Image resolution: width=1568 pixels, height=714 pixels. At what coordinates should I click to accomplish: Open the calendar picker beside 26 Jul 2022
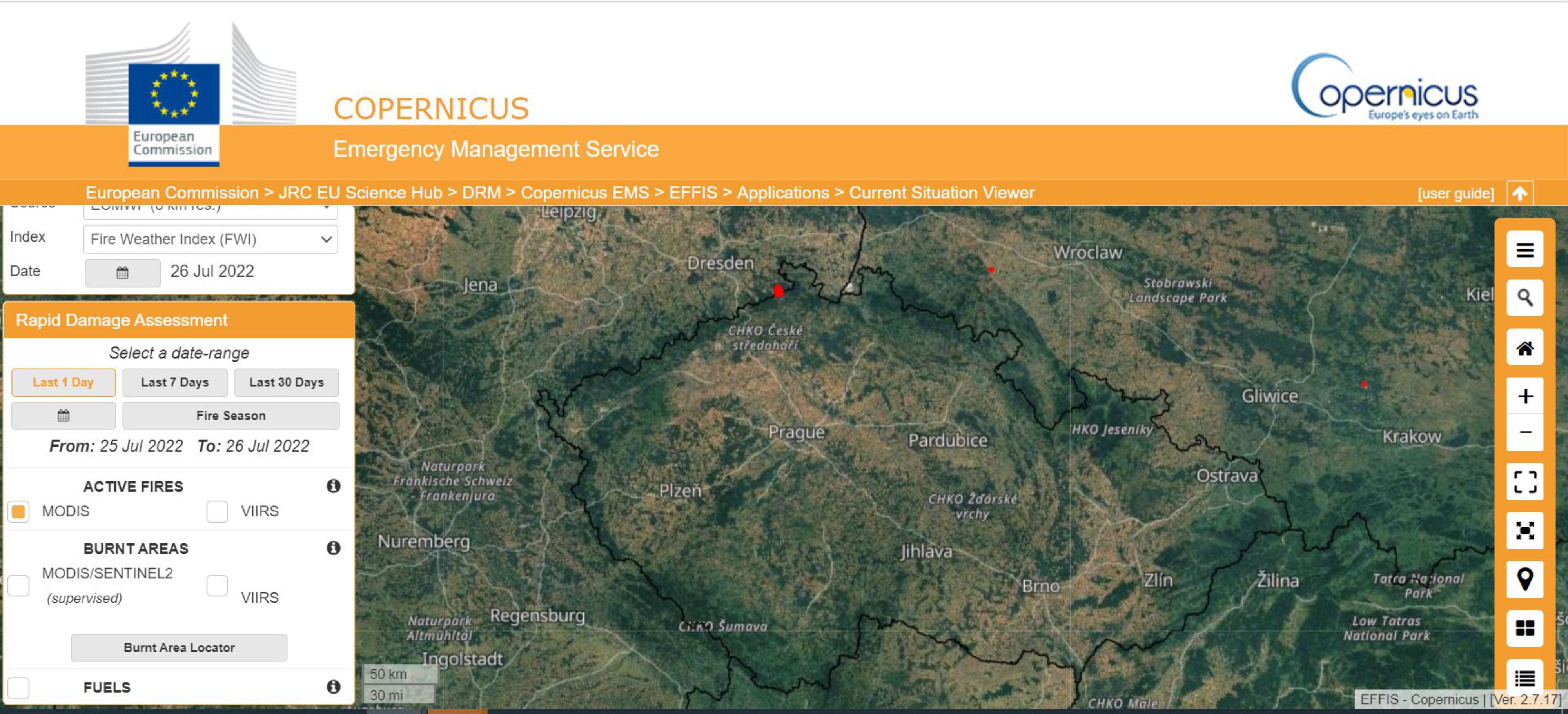click(x=122, y=273)
